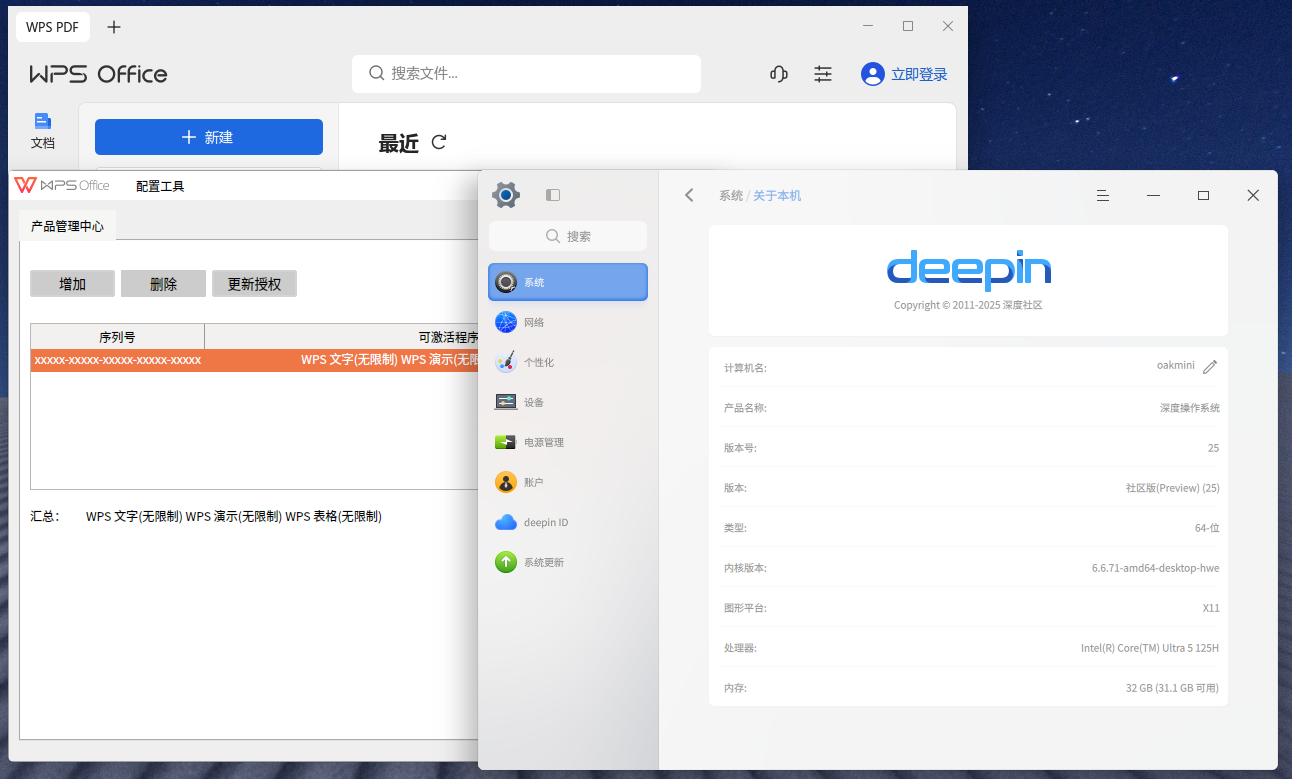
Task: Click the user avatar login icon
Action: point(873,74)
